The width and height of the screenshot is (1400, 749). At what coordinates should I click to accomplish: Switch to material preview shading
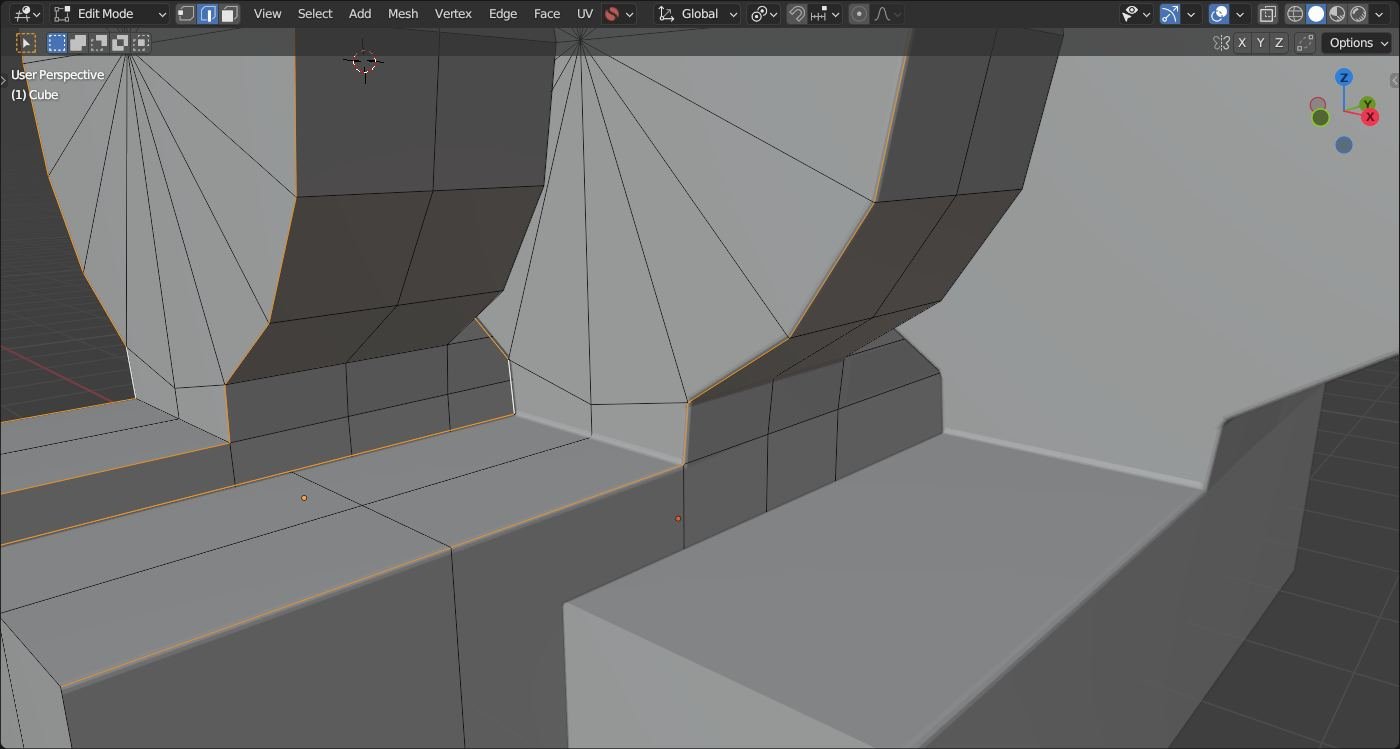tap(1337, 14)
